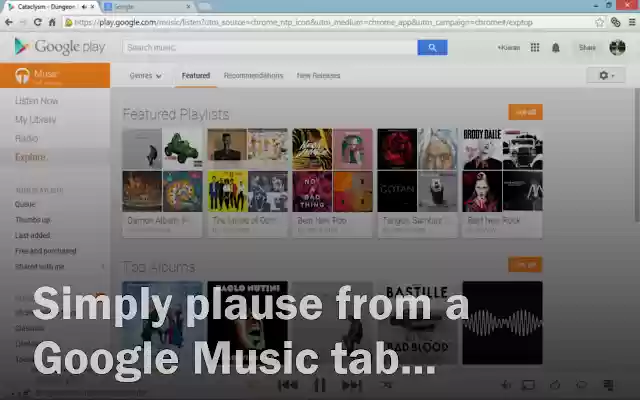The image size is (640, 400).
Task: Open Explore in sidebar
Action: tap(31, 157)
